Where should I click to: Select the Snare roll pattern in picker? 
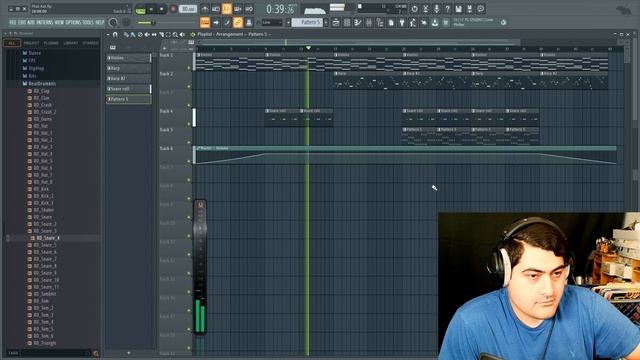point(129,89)
